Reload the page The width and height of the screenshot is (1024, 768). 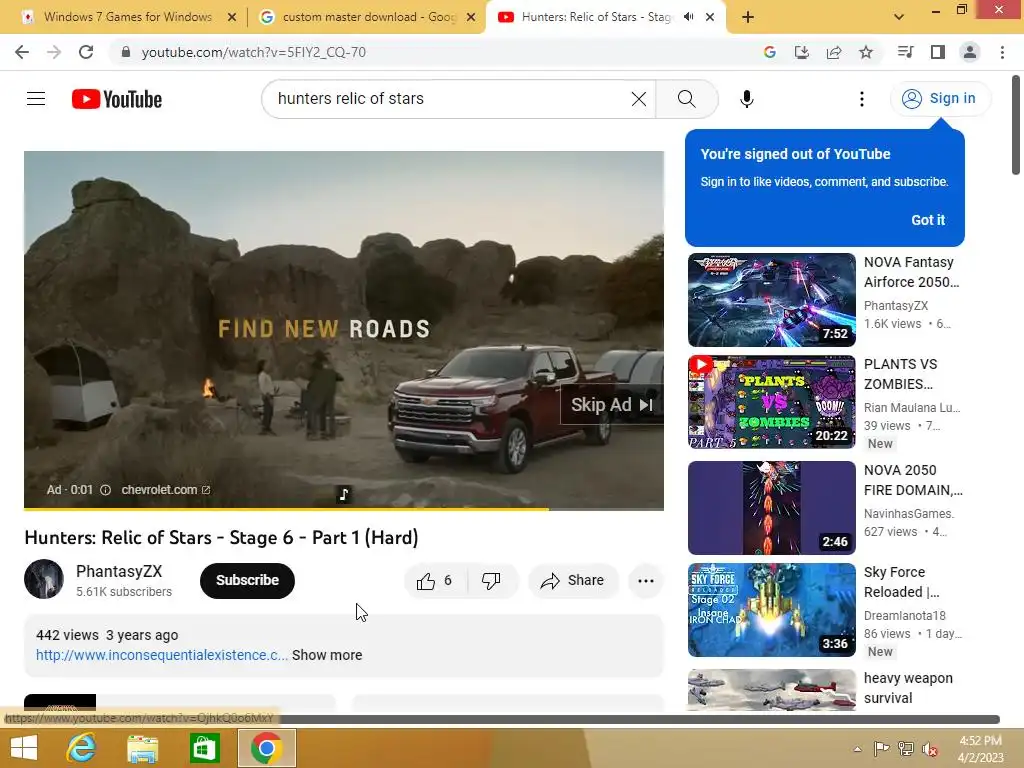point(86,52)
